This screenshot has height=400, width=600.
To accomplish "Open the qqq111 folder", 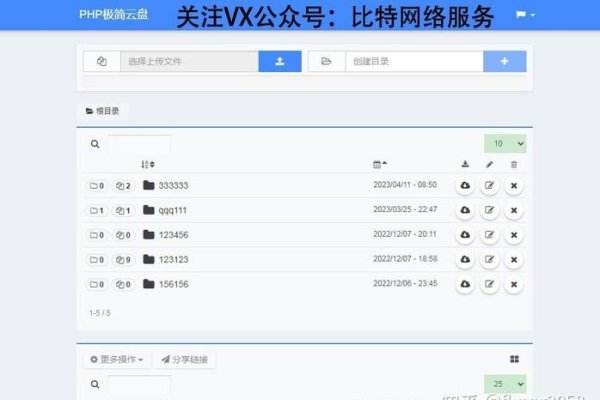I will [x=165, y=210].
